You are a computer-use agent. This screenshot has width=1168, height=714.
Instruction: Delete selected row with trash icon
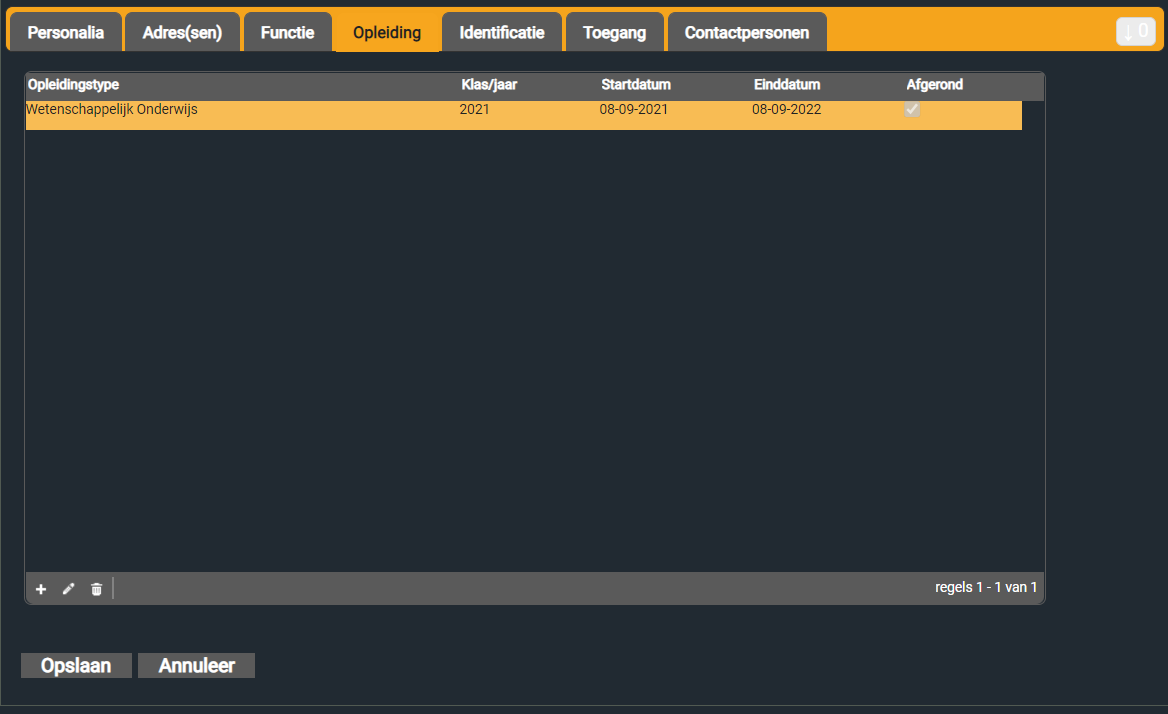[x=96, y=589]
